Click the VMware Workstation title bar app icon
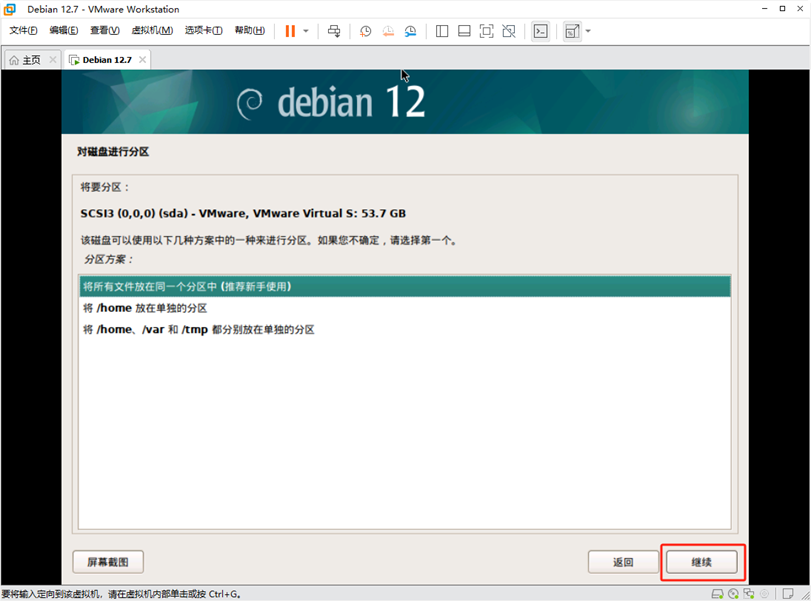The image size is (811, 601). coord(10,9)
